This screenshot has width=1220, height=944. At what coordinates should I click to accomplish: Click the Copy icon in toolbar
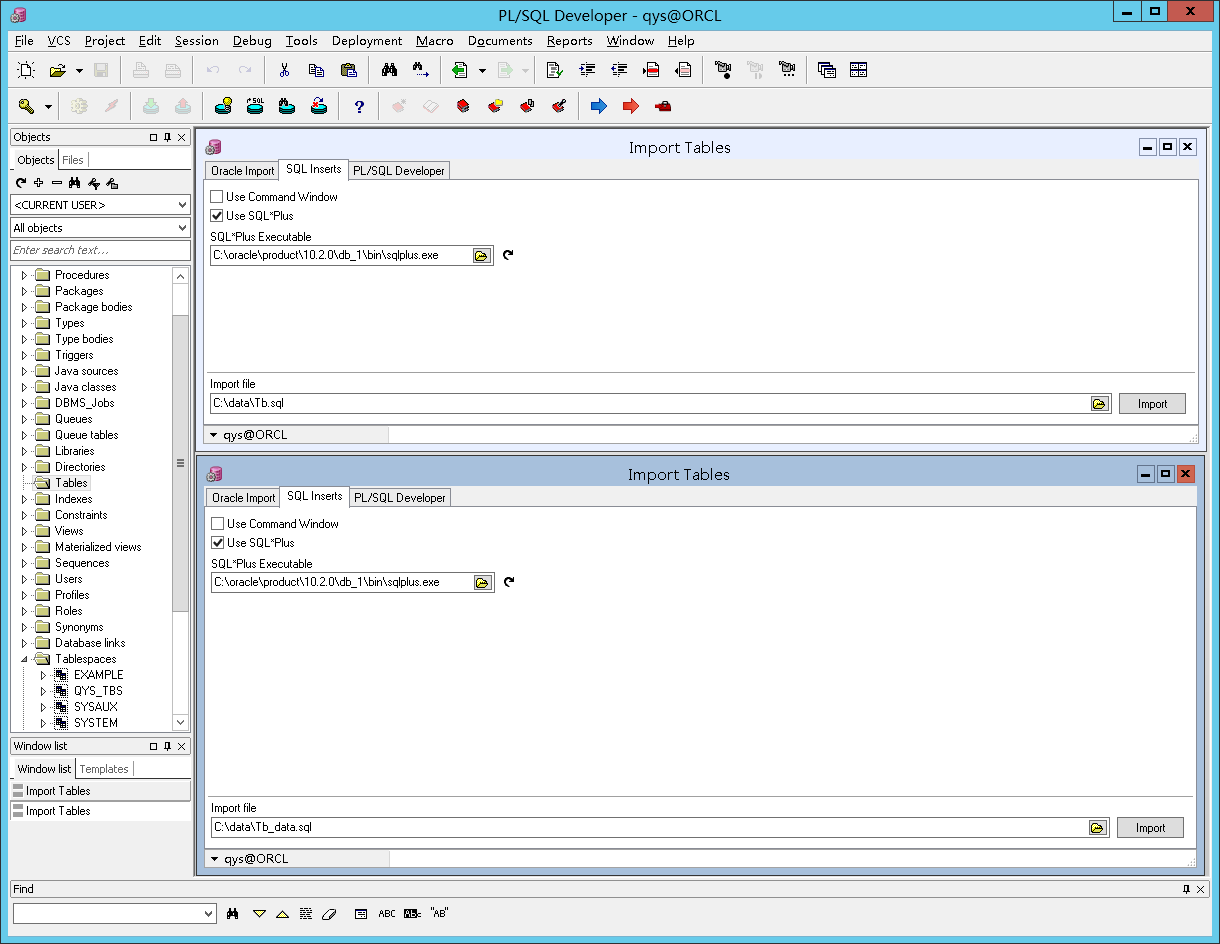point(316,70)
